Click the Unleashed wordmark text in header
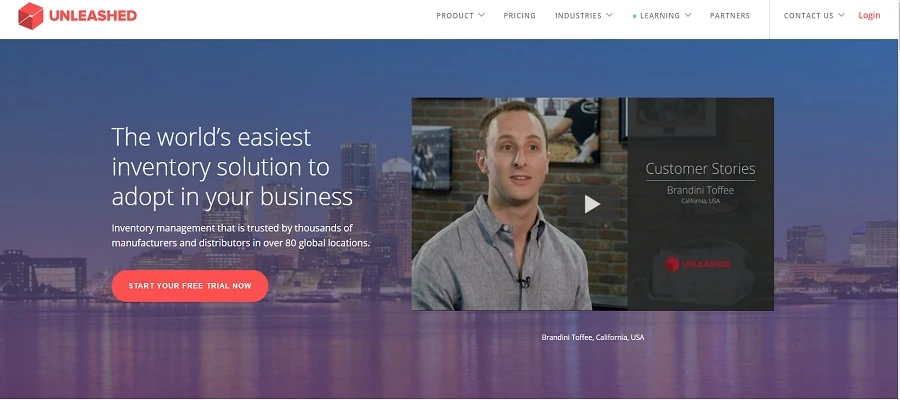 (x=93, y=16)
